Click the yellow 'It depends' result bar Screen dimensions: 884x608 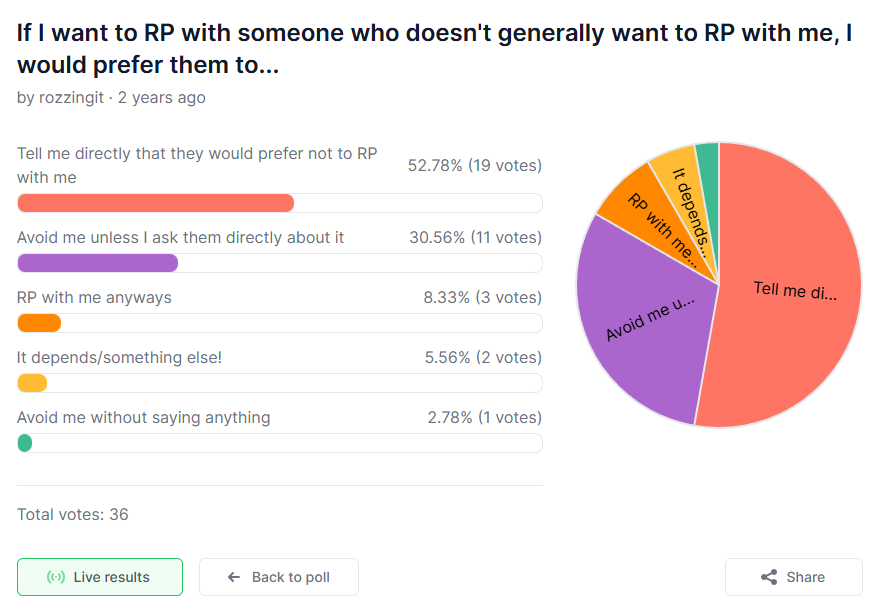(33, 383)
